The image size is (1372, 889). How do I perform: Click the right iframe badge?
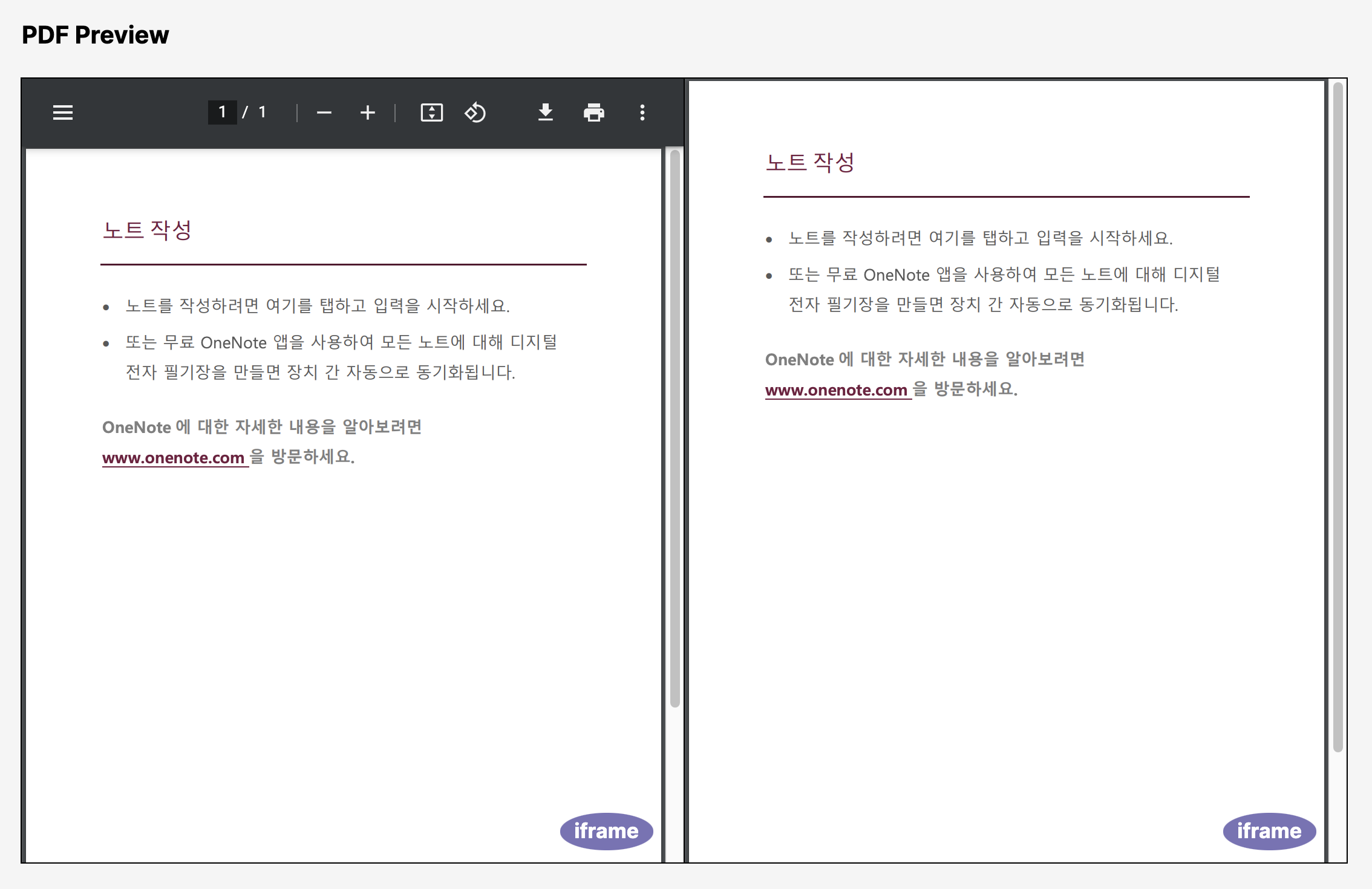(x=1269, y=831)
